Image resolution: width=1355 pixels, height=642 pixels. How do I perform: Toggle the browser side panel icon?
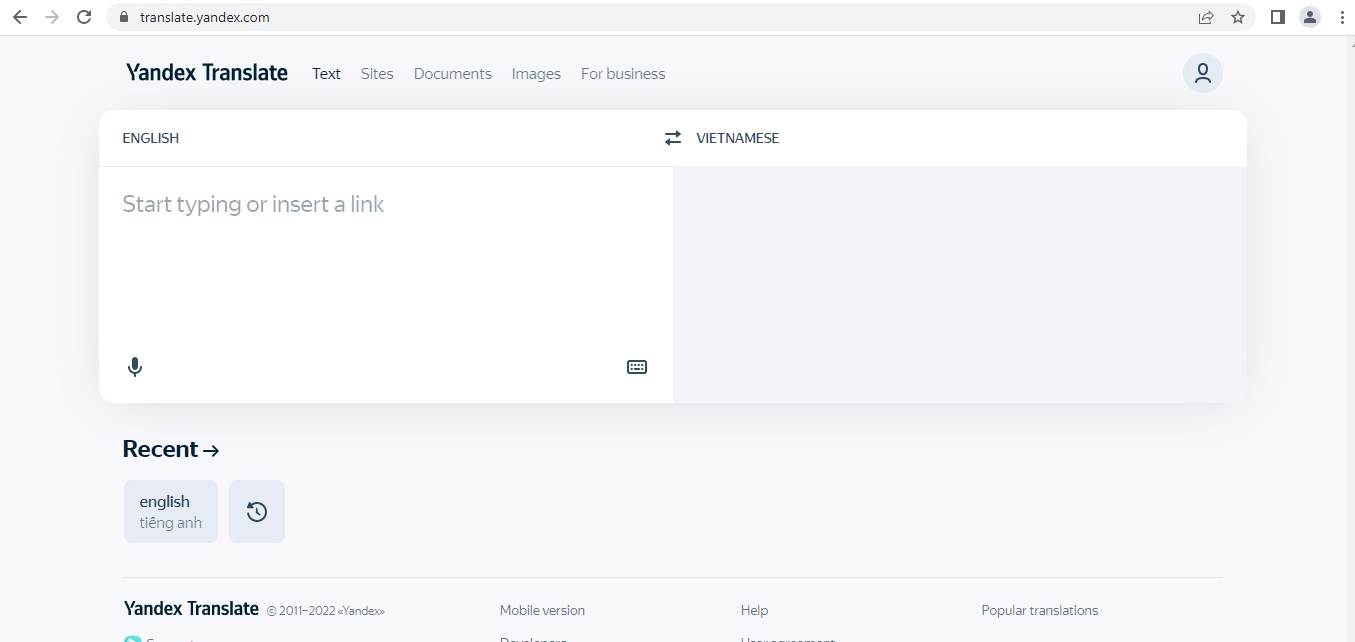click(1277, 17)
